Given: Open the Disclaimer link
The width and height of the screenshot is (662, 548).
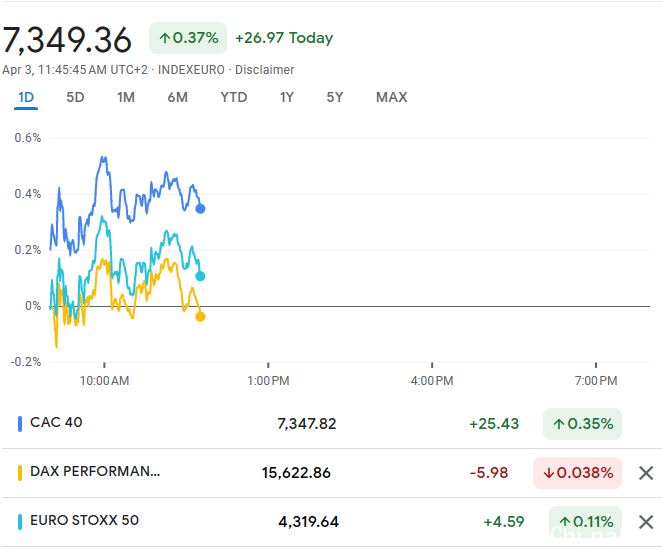Looking at the screenshot, I should click(x=264, y=70).
